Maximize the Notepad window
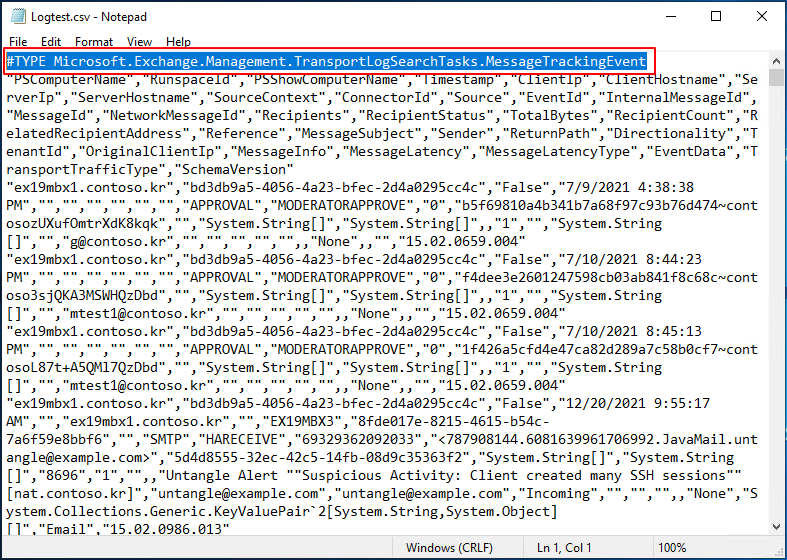This screenshot has width=787, height=560. click(716, 17)
